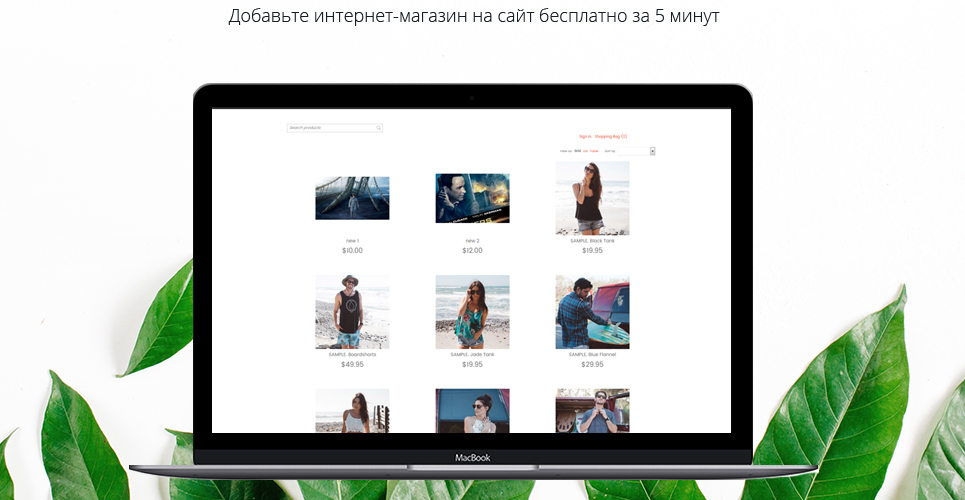Screen dimensions: 965x500
Task: Click the 'new 1' product name
Action: coord(352,241)
